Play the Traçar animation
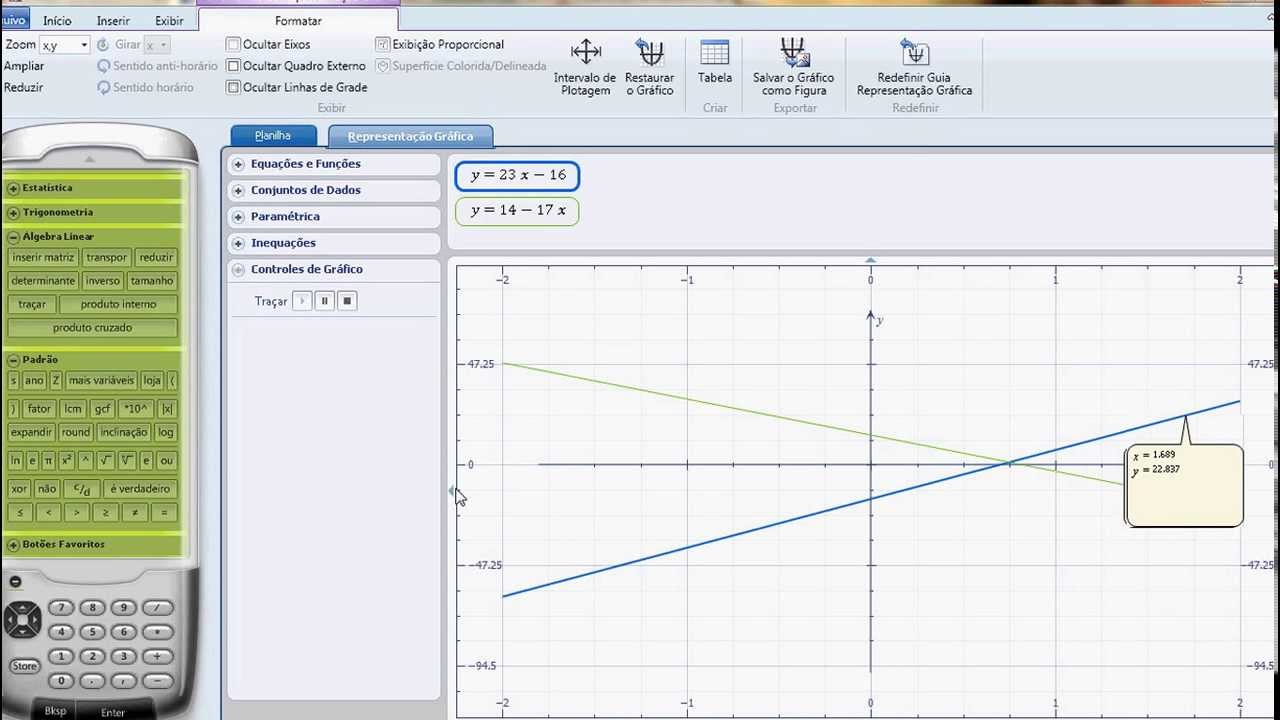Viewport: 1280px width, 720px height. click(x=302, y=301)
